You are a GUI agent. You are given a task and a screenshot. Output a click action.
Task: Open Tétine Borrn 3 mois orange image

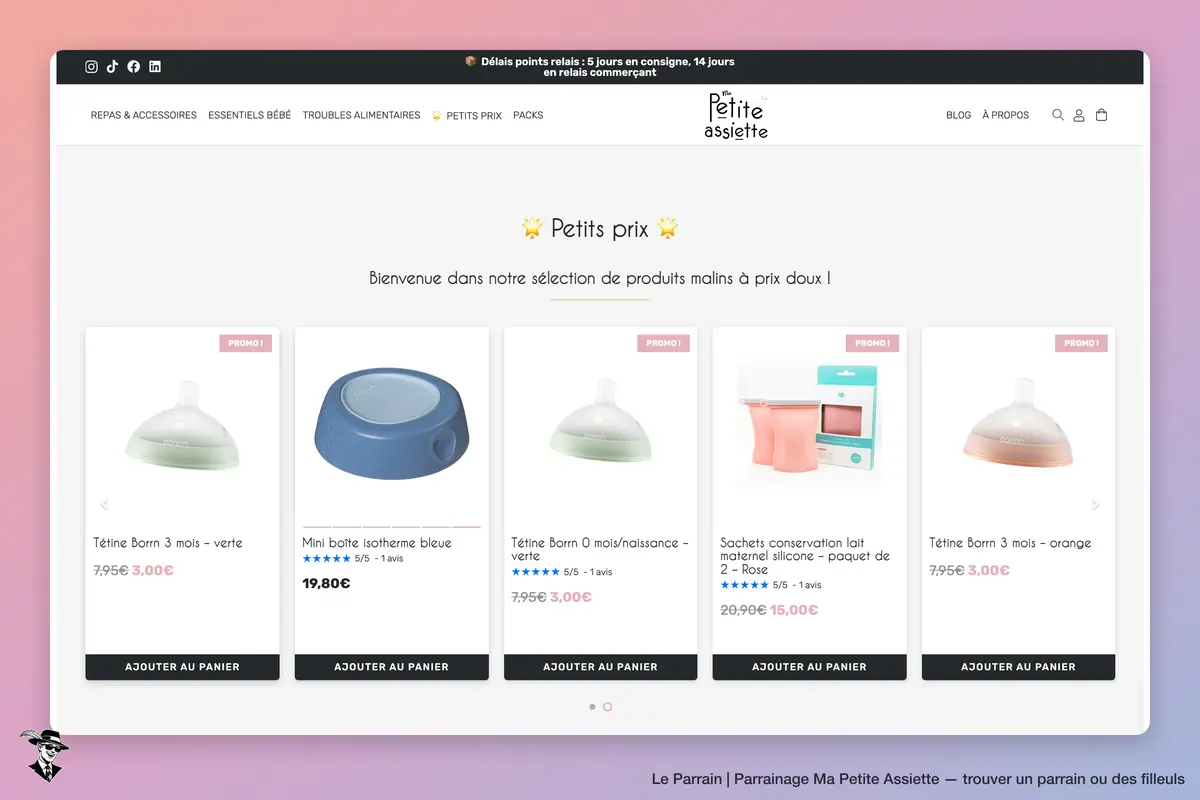[1018, 425]
